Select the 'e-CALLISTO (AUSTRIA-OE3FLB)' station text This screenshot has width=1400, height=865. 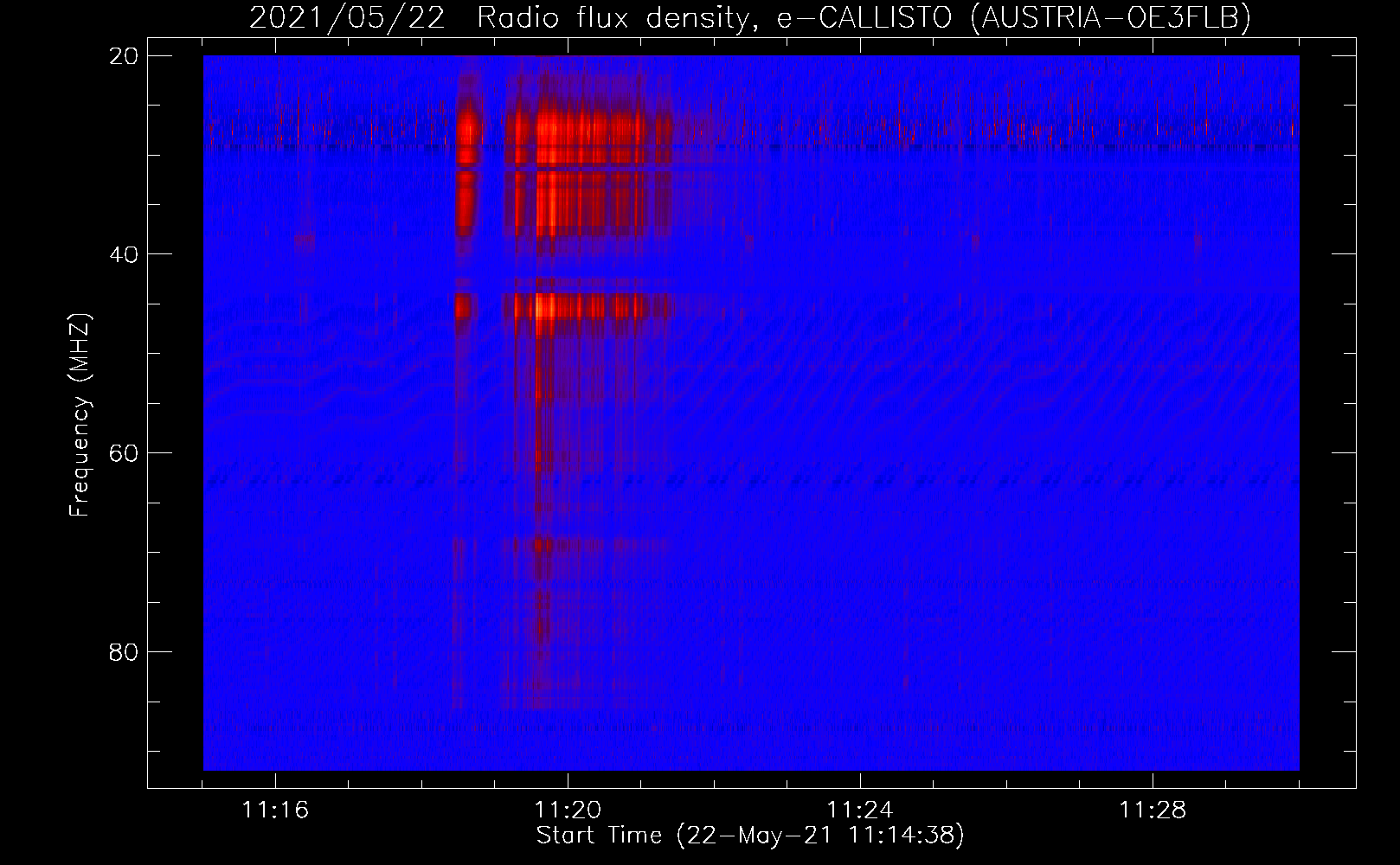[1013, 17]
